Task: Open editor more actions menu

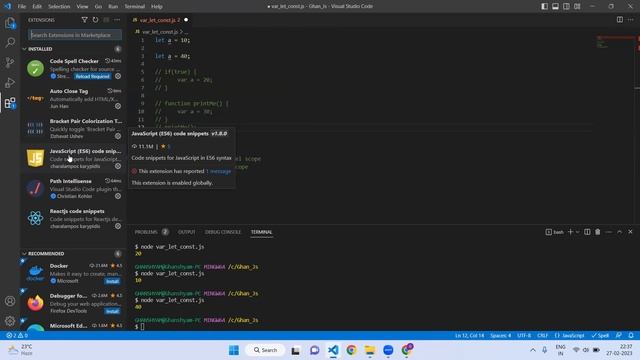Action: coord(631,20)
